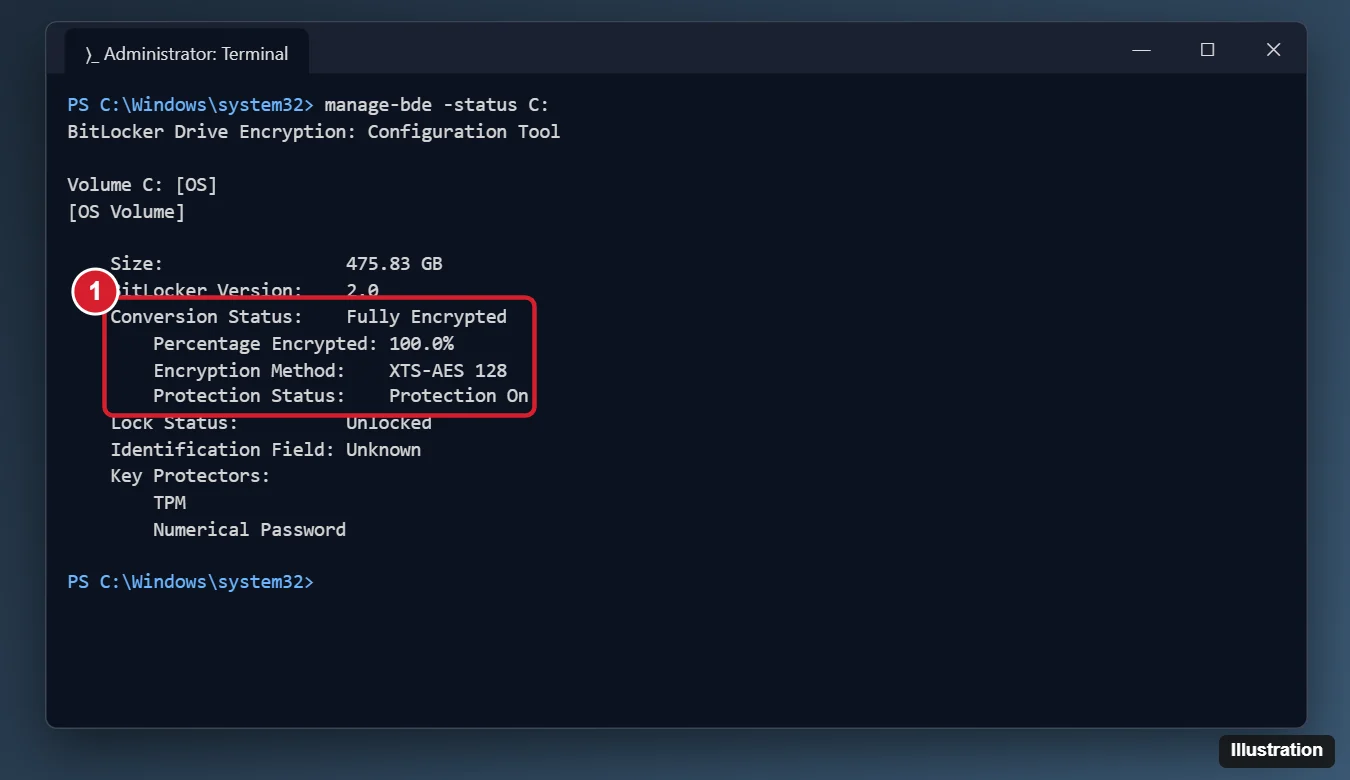The image size is (1350, 780).
Task: Click the value "Unknown"
Action: pos(383,450)
